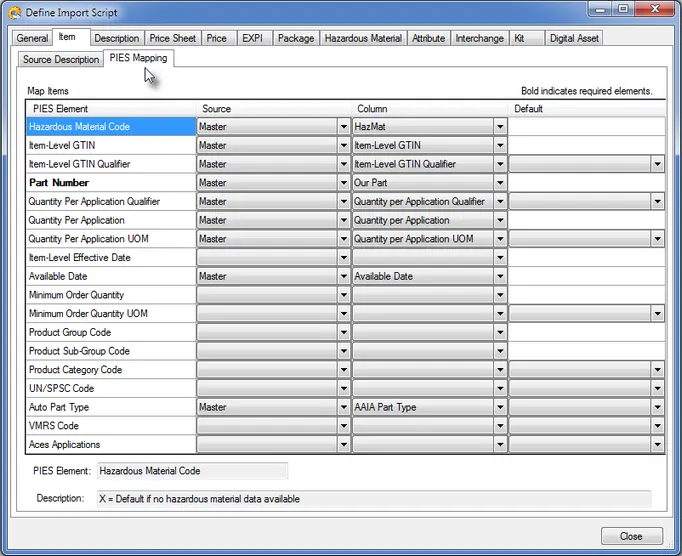Open Column dropdown for Part Number row

(x=499, y=183)
